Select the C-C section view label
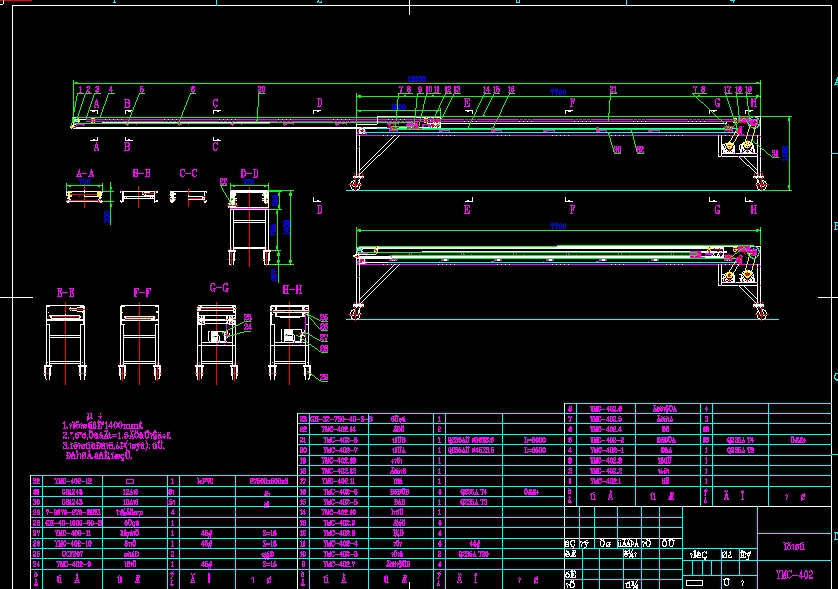The width and height of the screenshot is (838, 589). coord(188,173)
